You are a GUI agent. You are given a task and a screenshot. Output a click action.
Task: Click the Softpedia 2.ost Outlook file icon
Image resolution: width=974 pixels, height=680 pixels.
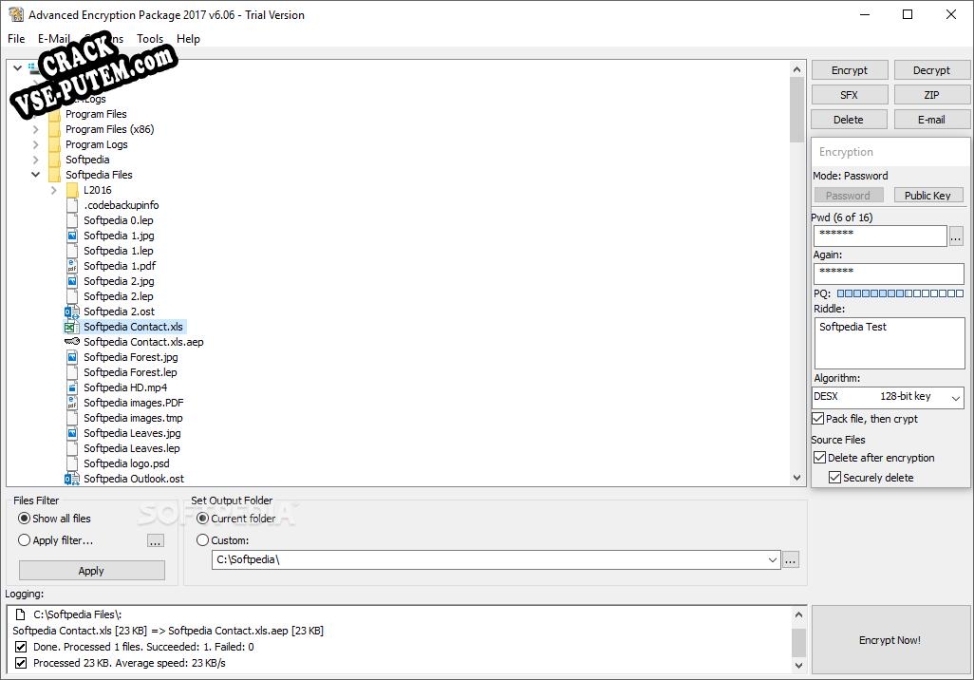tap(72, 312)
